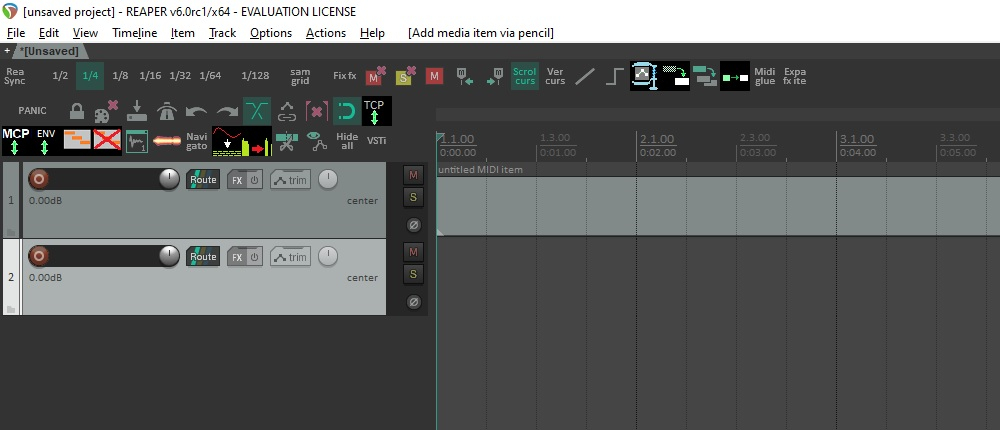The width and height of the screenshot is (1000, 430).
Task: Set grid to 1/16
Action: click(x=150, y=76)
